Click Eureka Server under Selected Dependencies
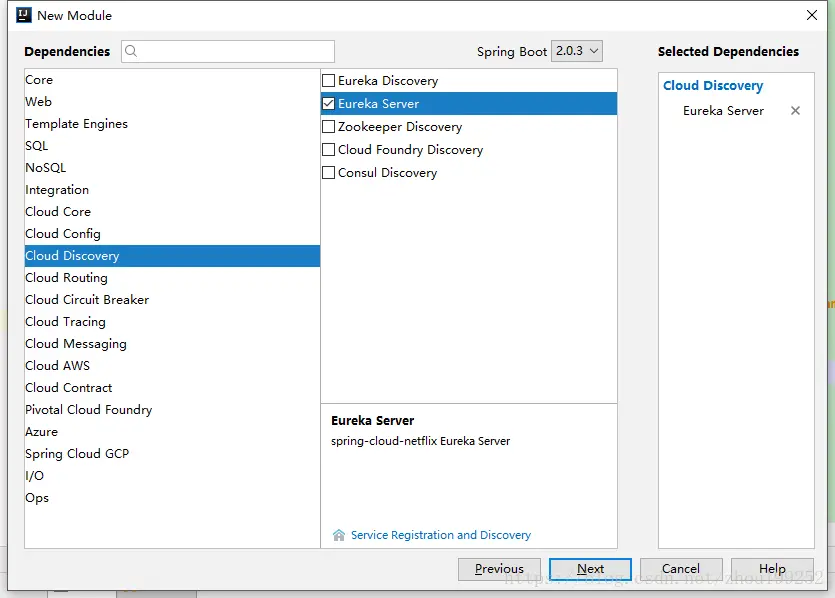 [x=723, y=111]
